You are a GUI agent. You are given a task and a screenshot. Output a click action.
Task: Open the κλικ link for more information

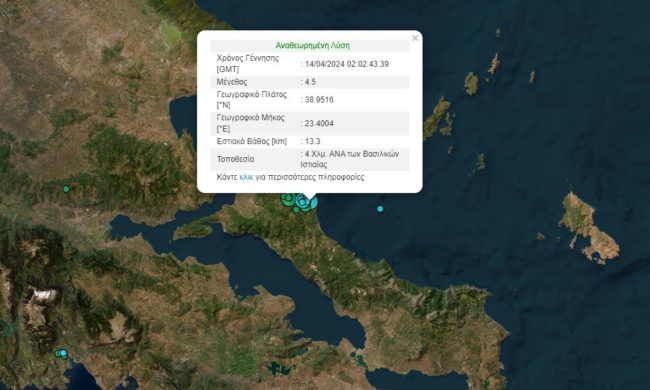tap(246, 177)
